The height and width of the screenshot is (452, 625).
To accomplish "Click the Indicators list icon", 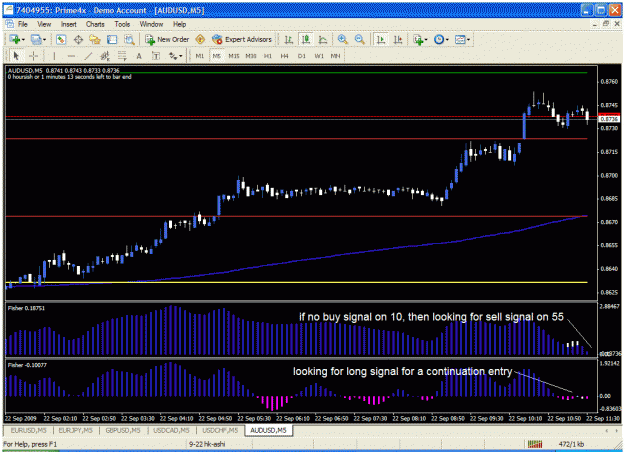I will coord(418,39).
